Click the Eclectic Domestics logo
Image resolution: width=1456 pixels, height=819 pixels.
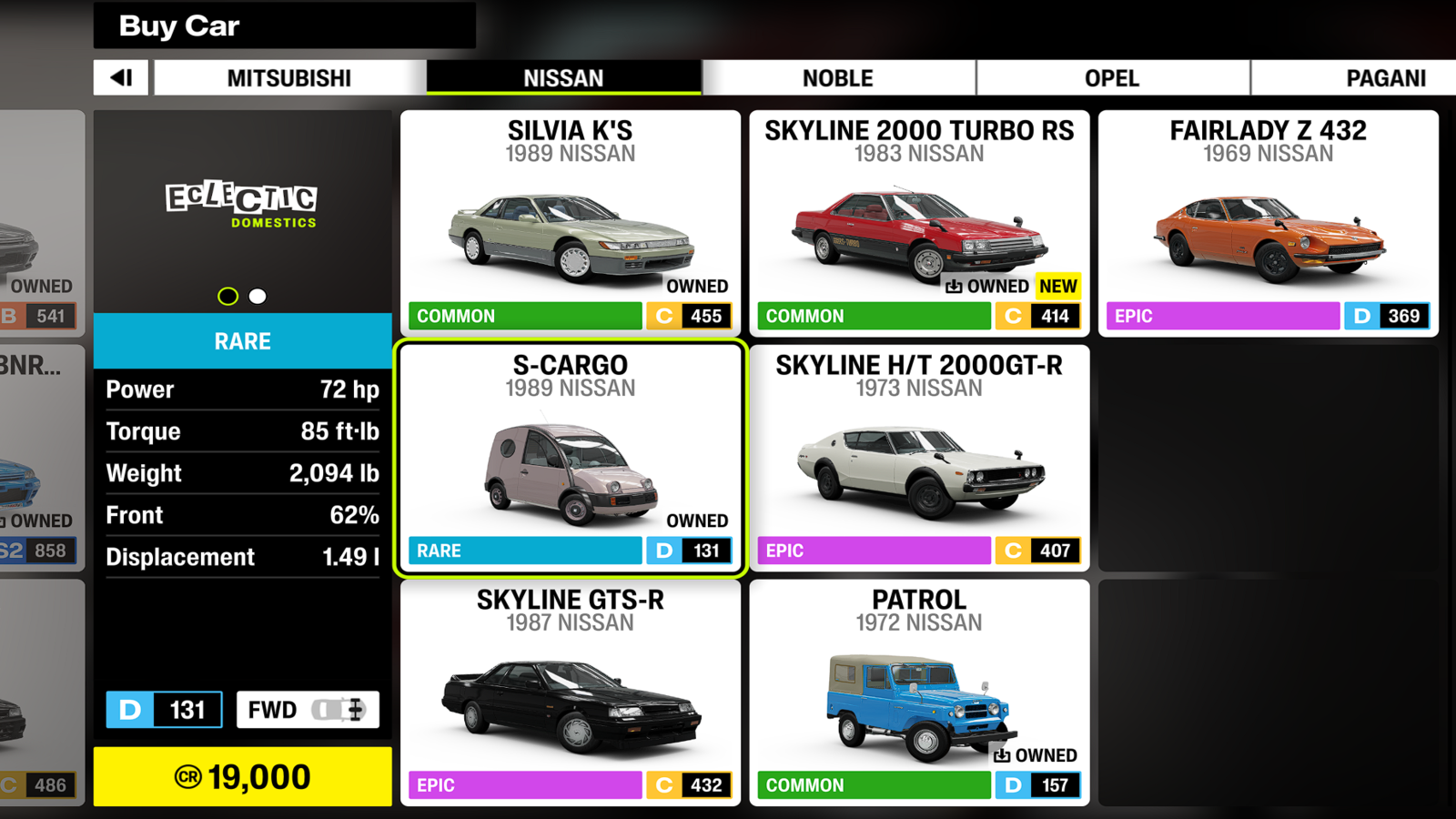pyautogui.click(x=242, y=203)
